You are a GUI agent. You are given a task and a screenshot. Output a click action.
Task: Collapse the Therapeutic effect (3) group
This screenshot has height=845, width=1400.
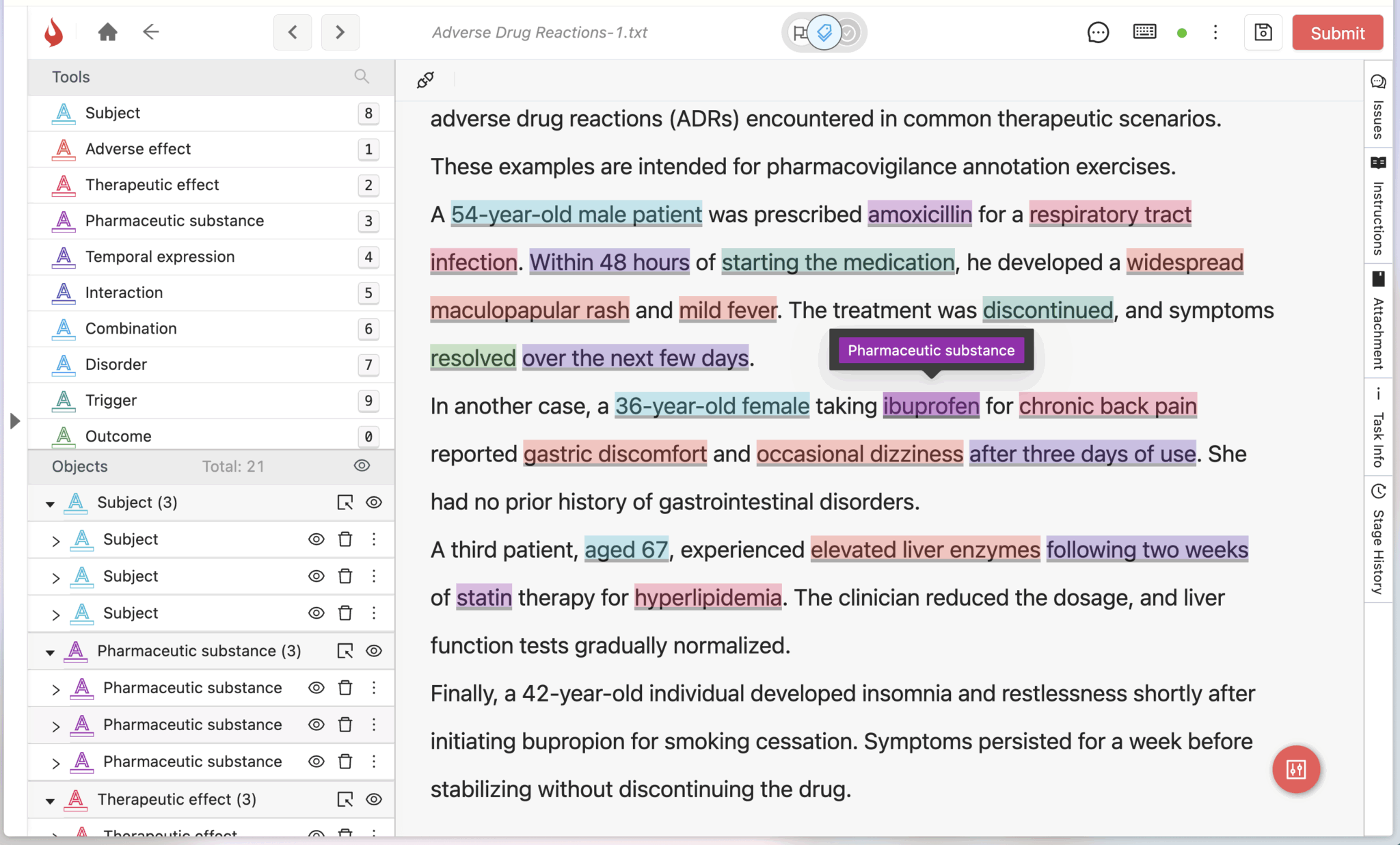[50, 799]
